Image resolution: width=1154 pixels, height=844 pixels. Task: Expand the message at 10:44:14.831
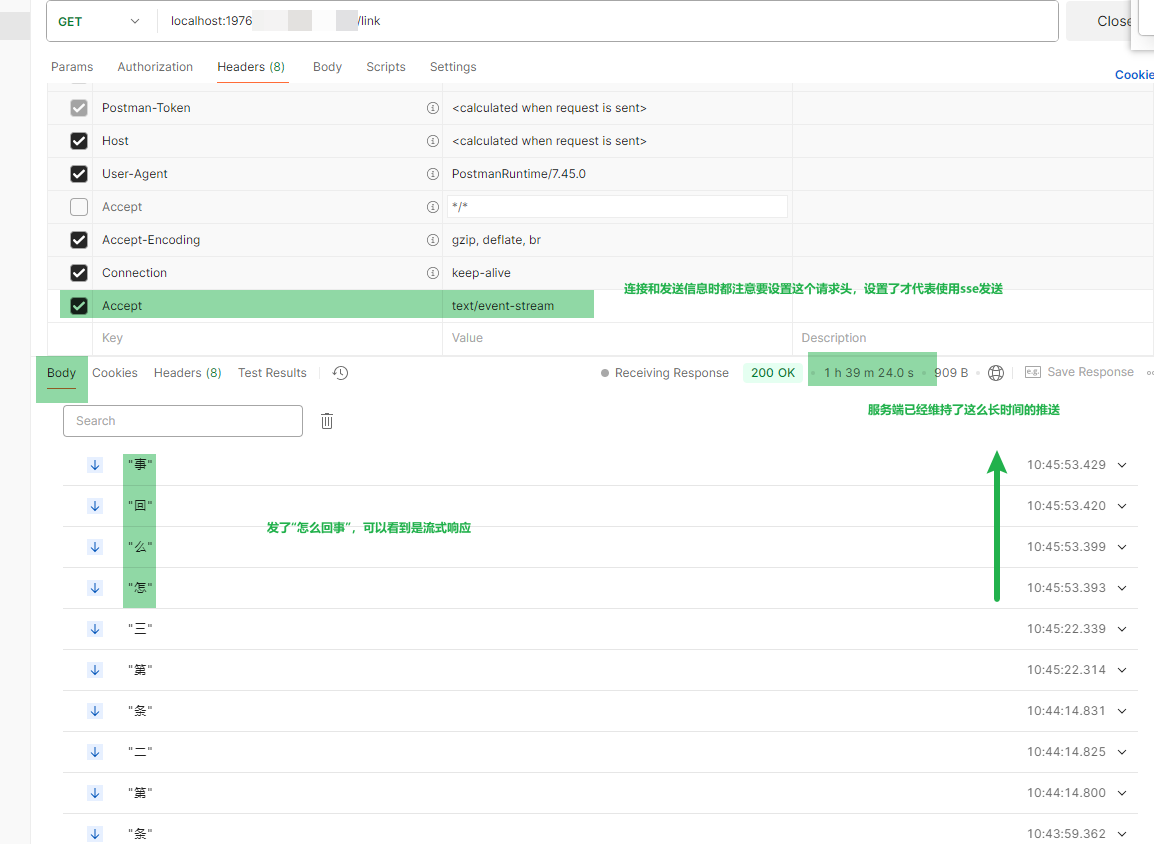[1122, 711]
